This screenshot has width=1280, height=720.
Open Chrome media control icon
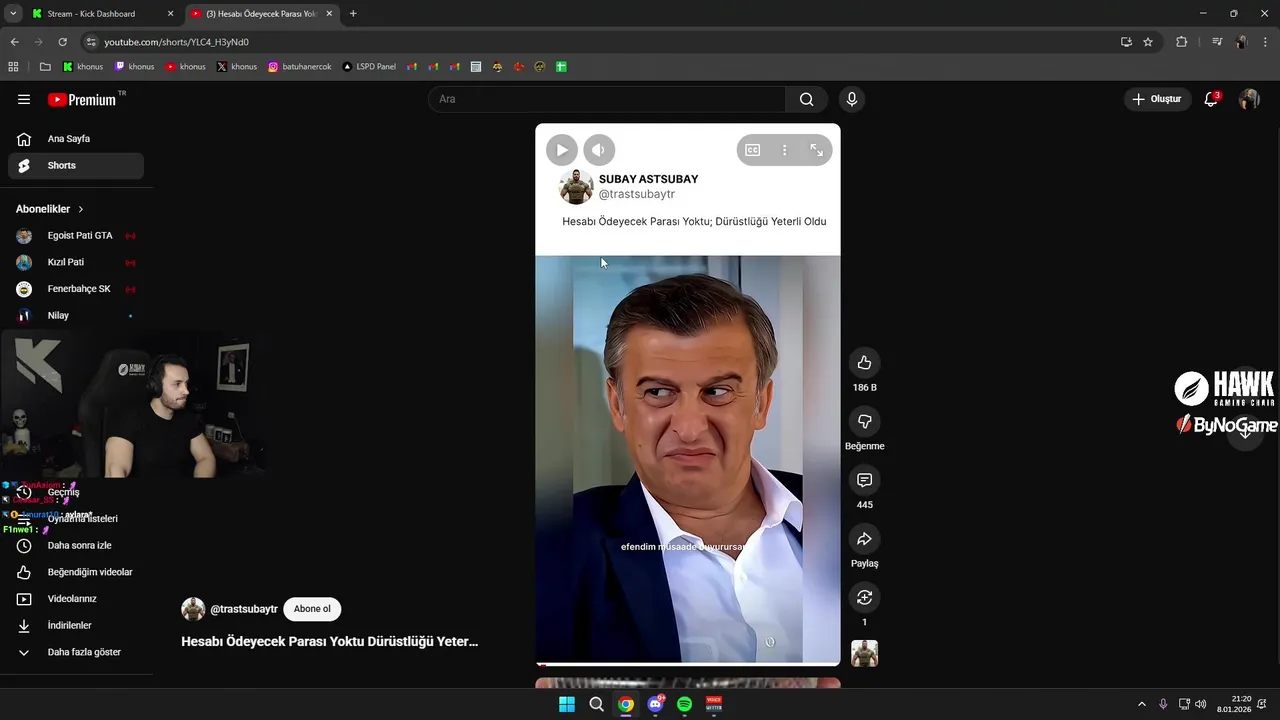pyautogui.click(x=1217, y=42)
